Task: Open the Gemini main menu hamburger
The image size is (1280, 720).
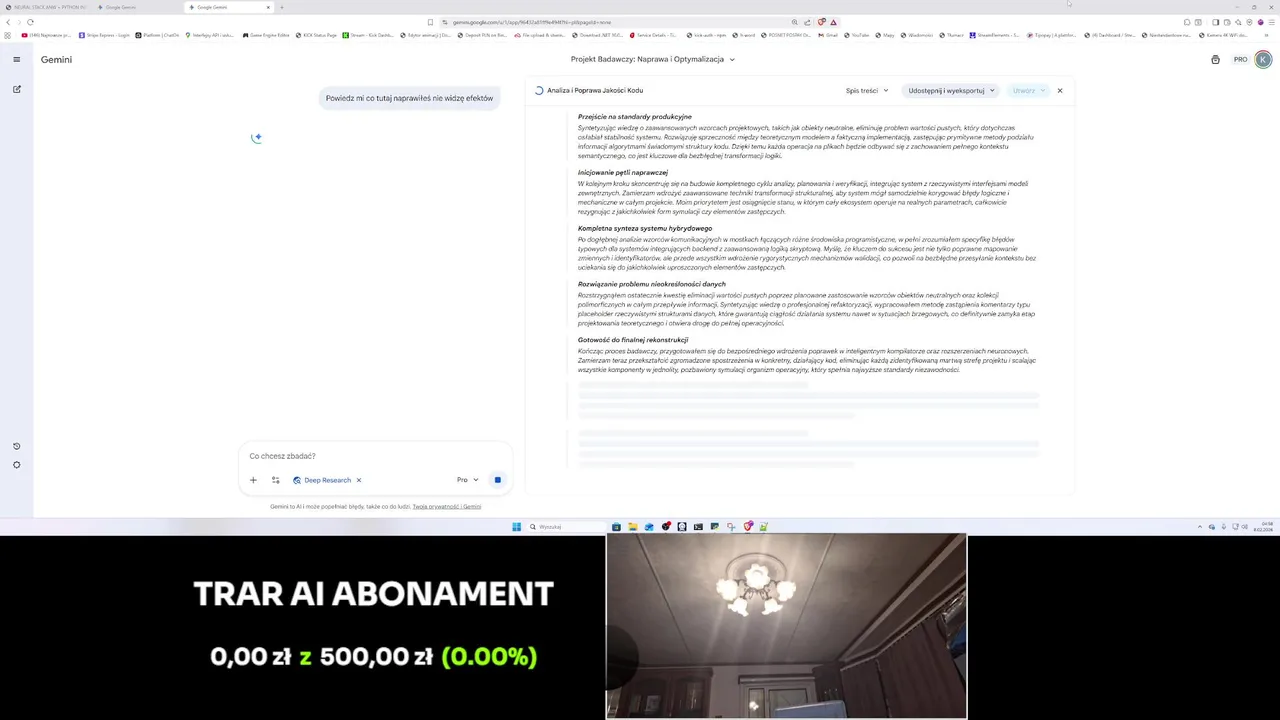Action: (16, 59)
